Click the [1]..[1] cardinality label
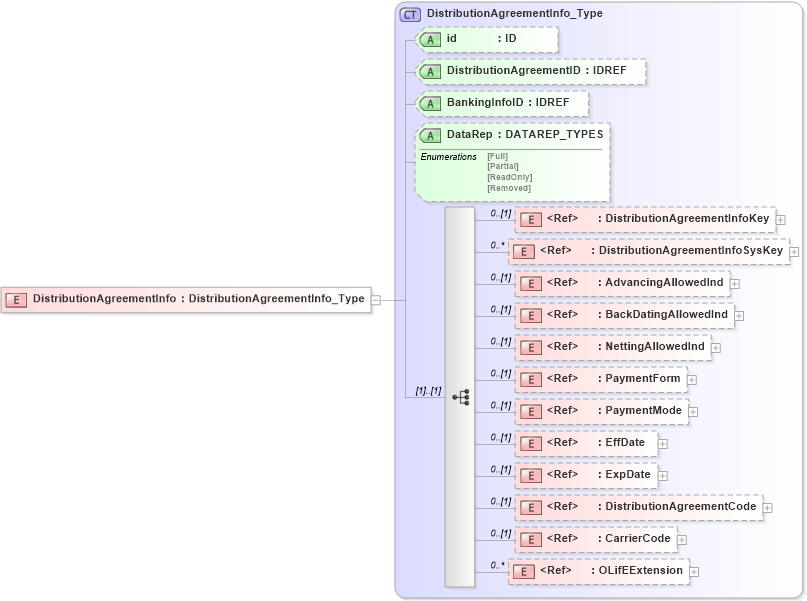The width and height of the screenshot is (807, 601). click(427, 391)
